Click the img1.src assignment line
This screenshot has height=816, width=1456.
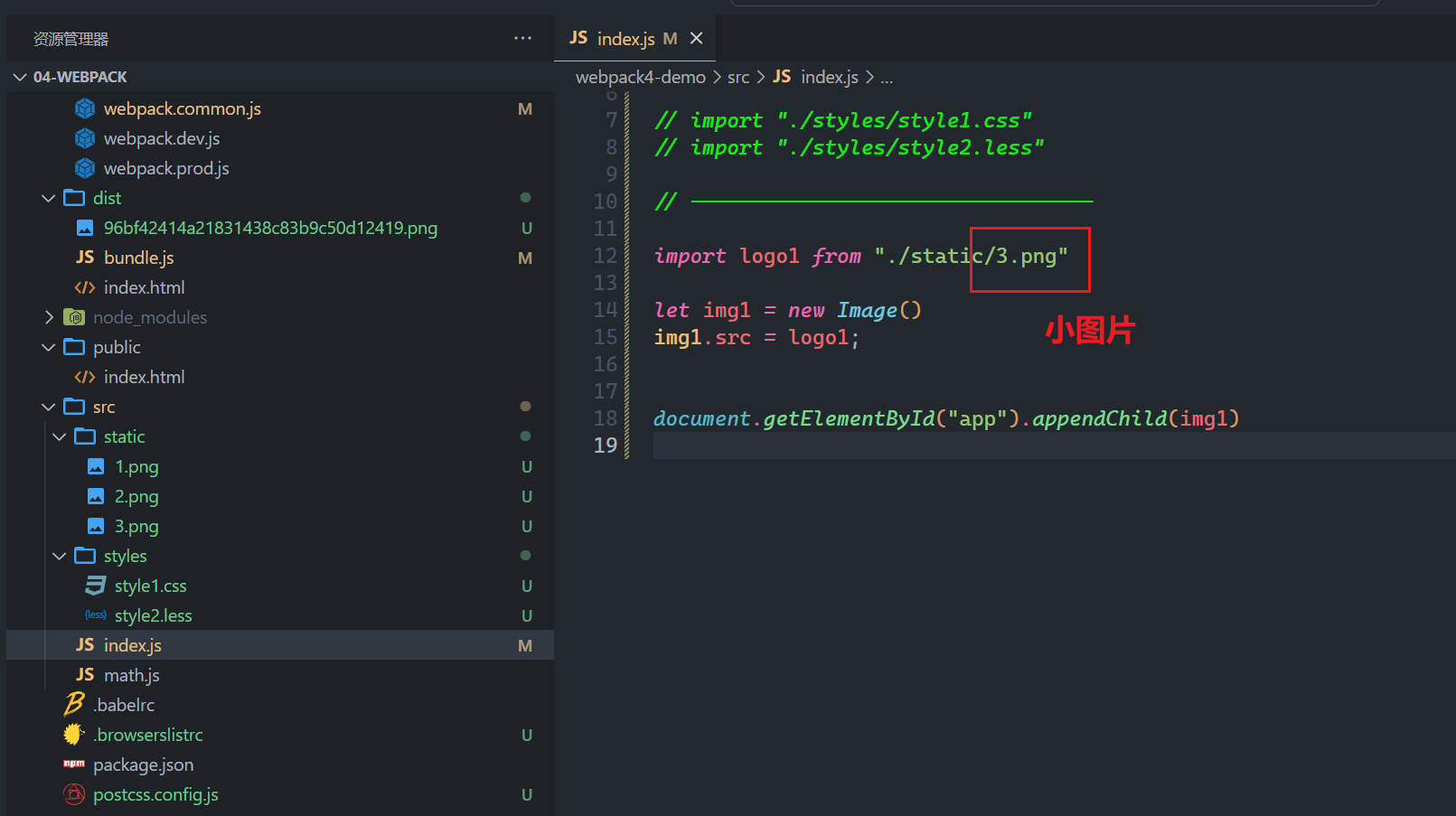(x=756, y=337)
